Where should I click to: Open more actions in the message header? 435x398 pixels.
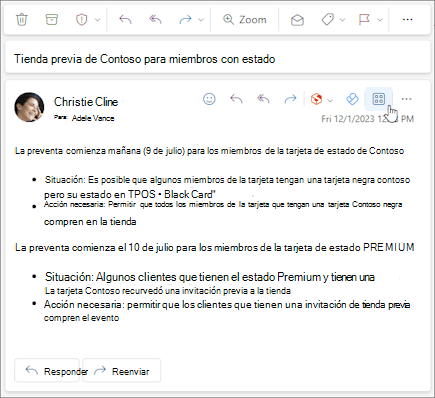coord(406,99)
